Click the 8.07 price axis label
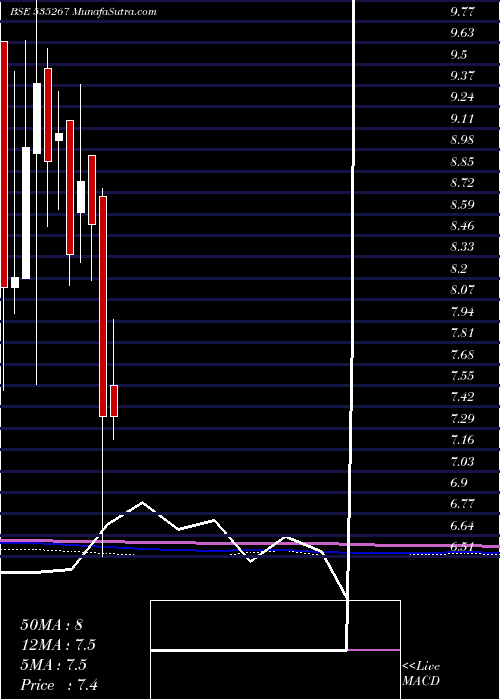The width and height of the screenshot is (500, 700). [462, 291]
